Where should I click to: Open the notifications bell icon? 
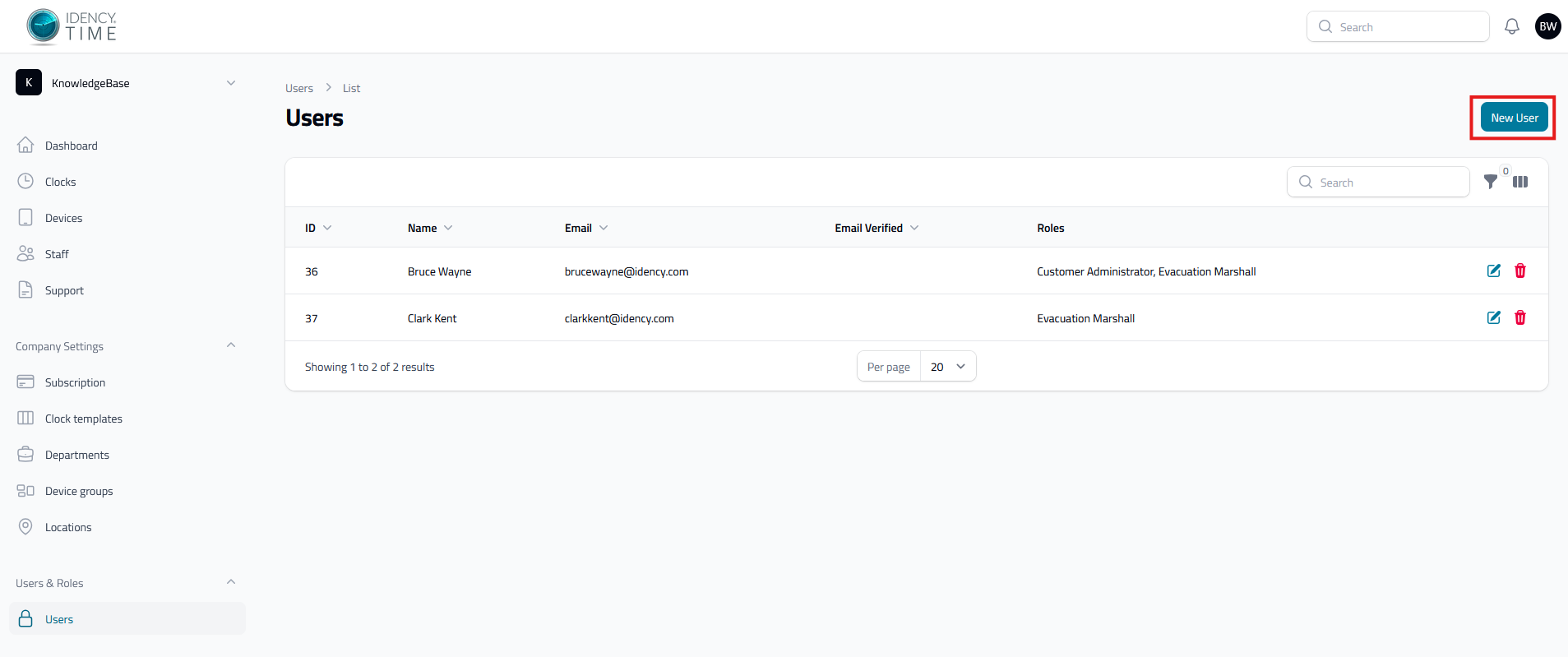point(1511,26)
